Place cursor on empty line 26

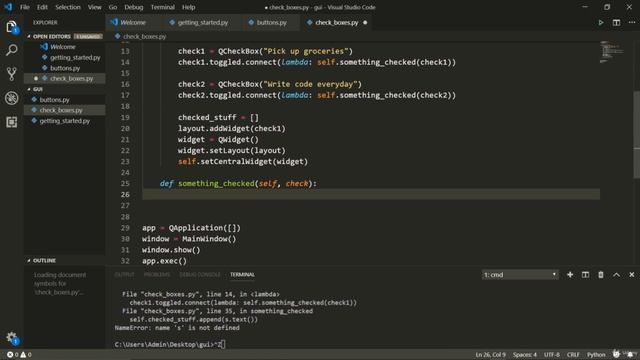pos(371,194)
